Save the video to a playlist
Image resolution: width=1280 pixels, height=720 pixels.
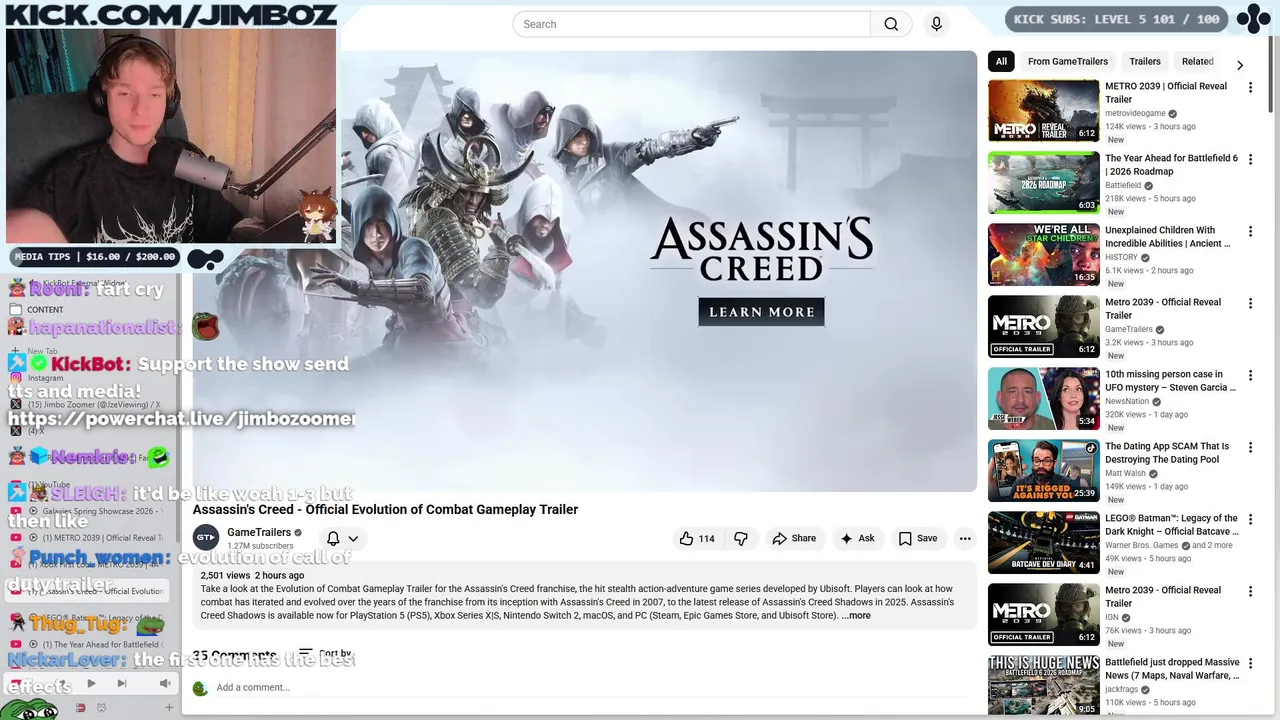[917, 538]
